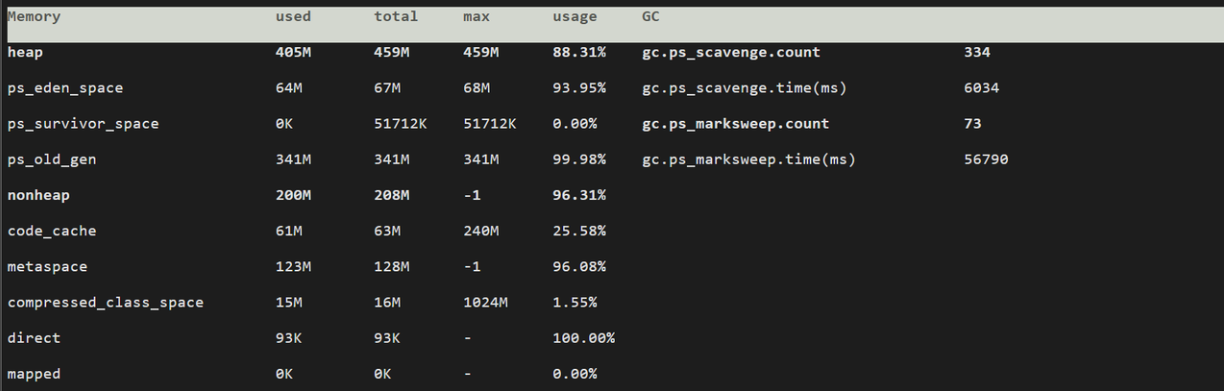Select code_cache max value "240M"
Image resolution: width=1224 pixels, height=391 pixels.
[x=482, y=232]
